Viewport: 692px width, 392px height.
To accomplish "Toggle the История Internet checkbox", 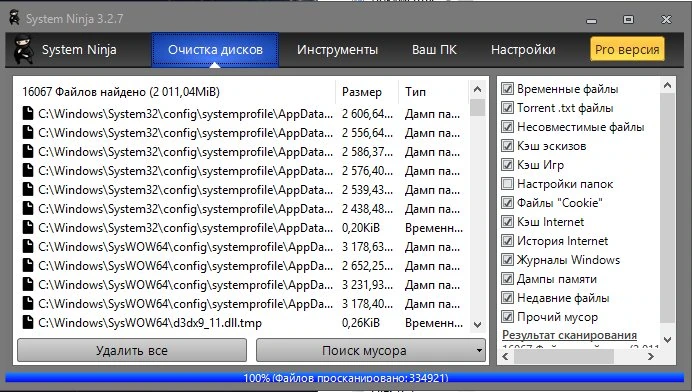I will (508, 241).
